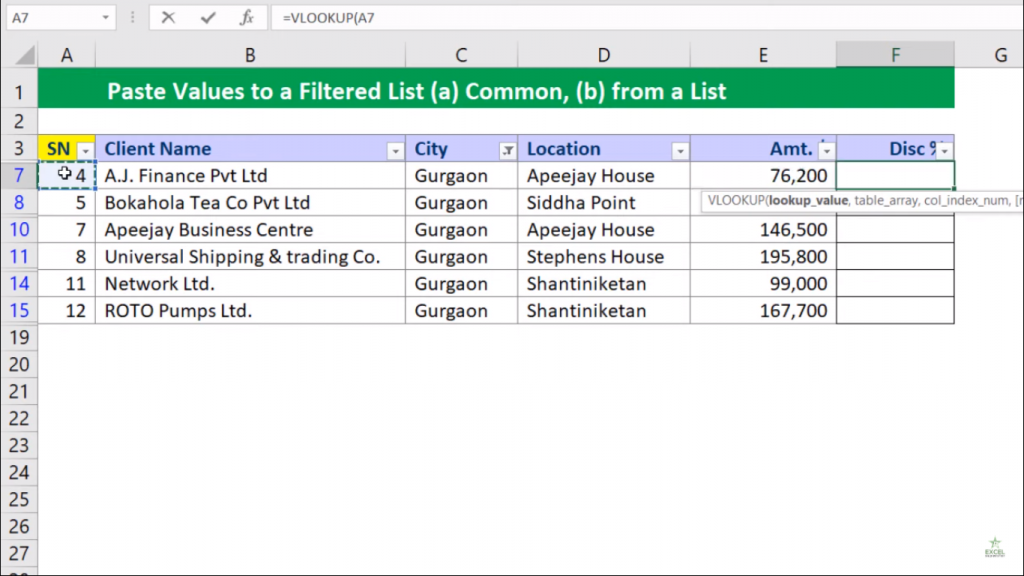This screenshot has height=576, width=1024.
Task: Click the Excel watermark logo bottom right
Action: tap(996, 549)
